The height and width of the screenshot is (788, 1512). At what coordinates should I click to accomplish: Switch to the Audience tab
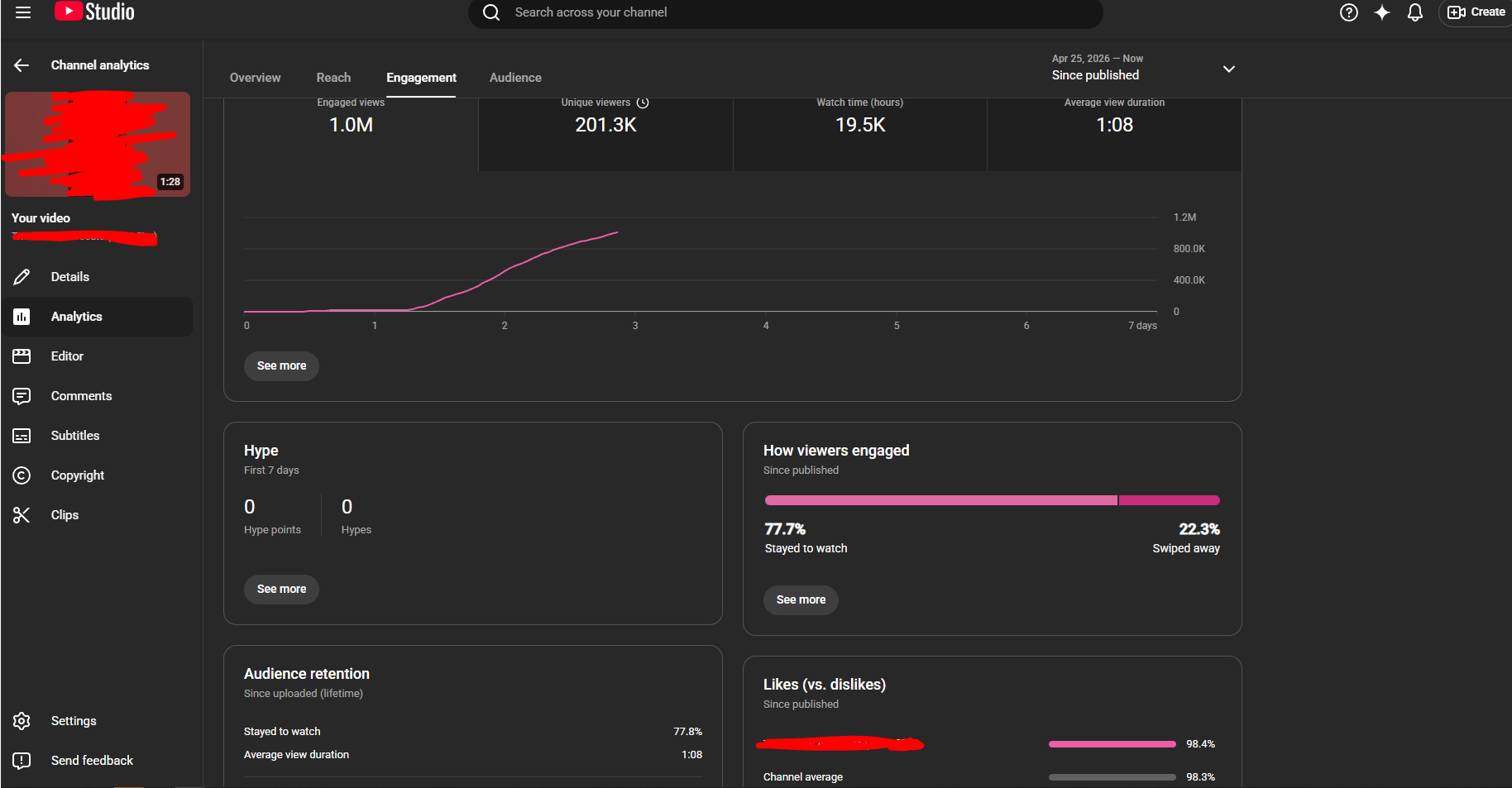pos(515,78)
